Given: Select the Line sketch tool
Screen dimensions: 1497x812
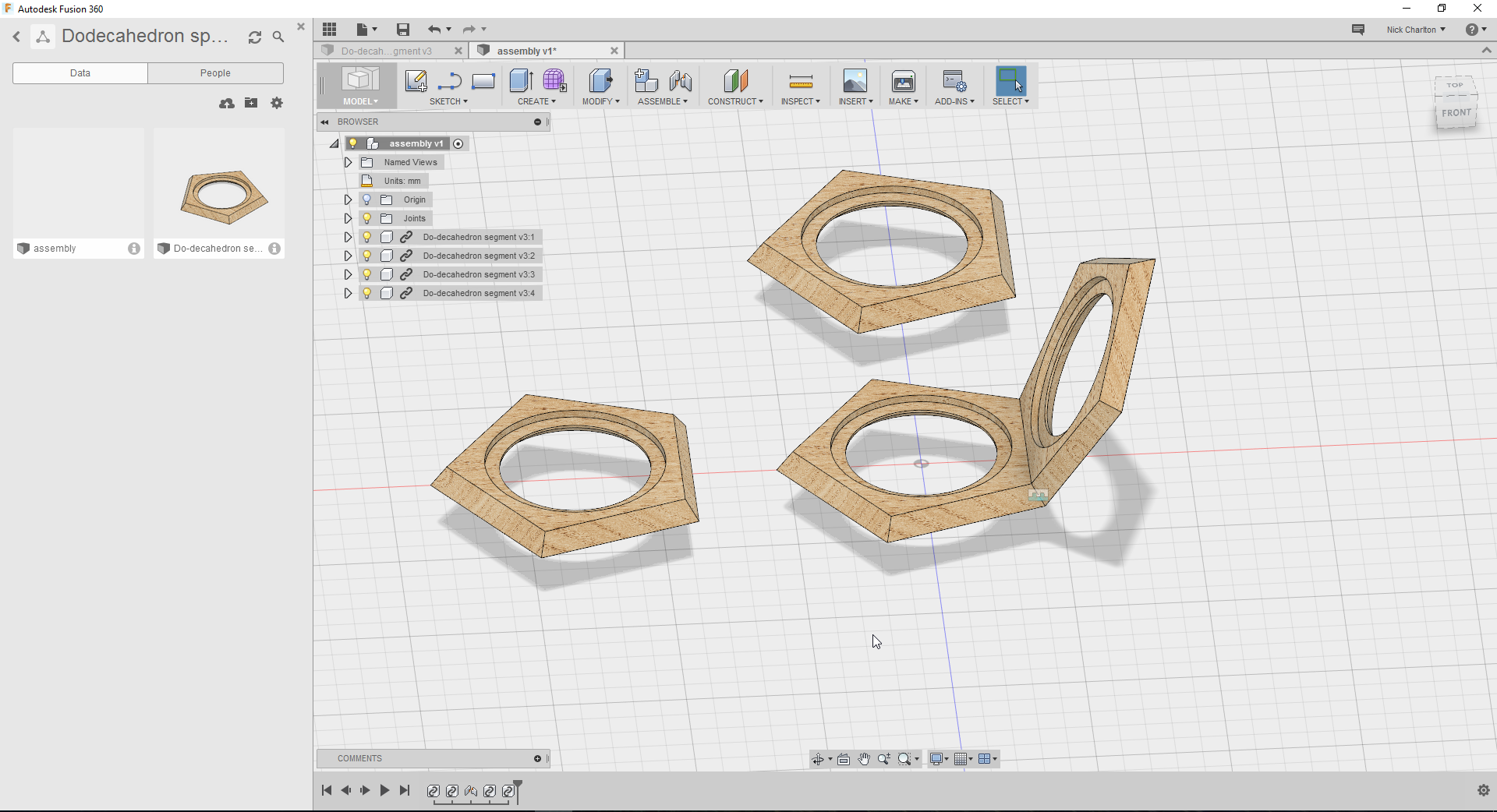Looking at the screenshot, I should coord(450,81).
